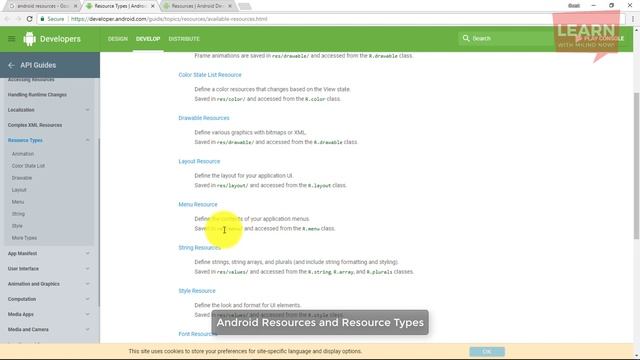This screenshot has height=360, width=640.
Task: Open Drawable sidebar sub-item
Action: point(22,178)
